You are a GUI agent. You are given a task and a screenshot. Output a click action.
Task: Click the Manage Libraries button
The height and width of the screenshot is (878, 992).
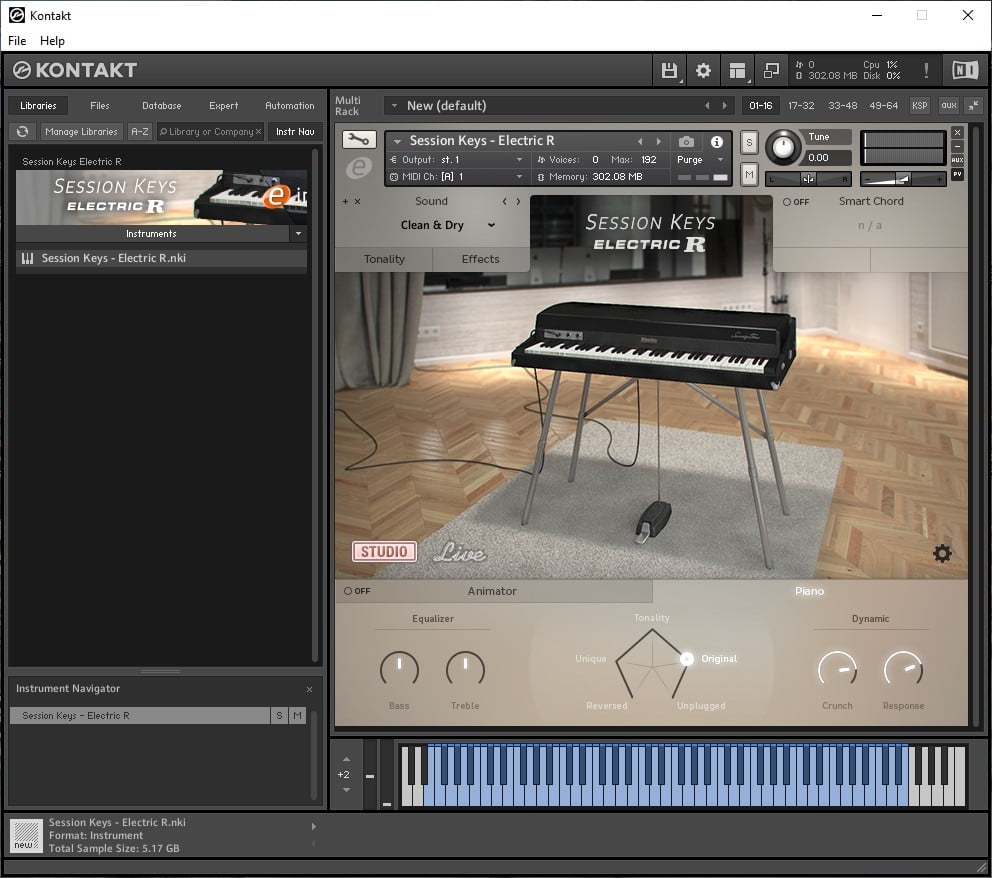[81, 132]
